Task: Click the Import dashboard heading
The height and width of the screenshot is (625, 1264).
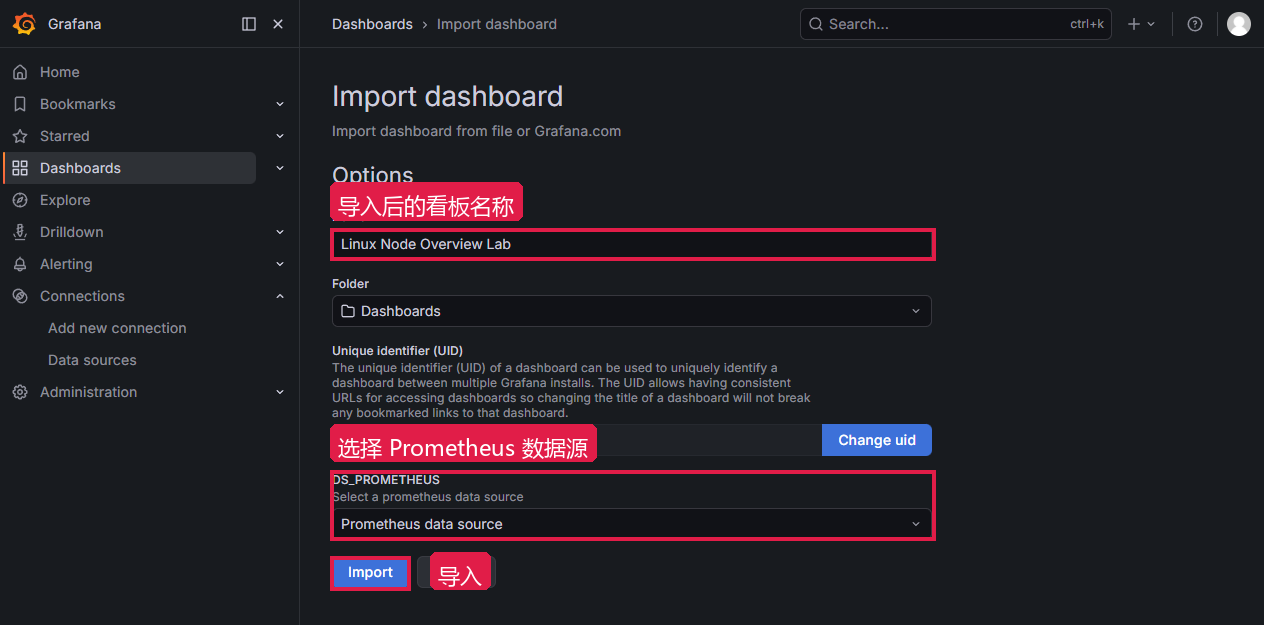Action: 447,96
